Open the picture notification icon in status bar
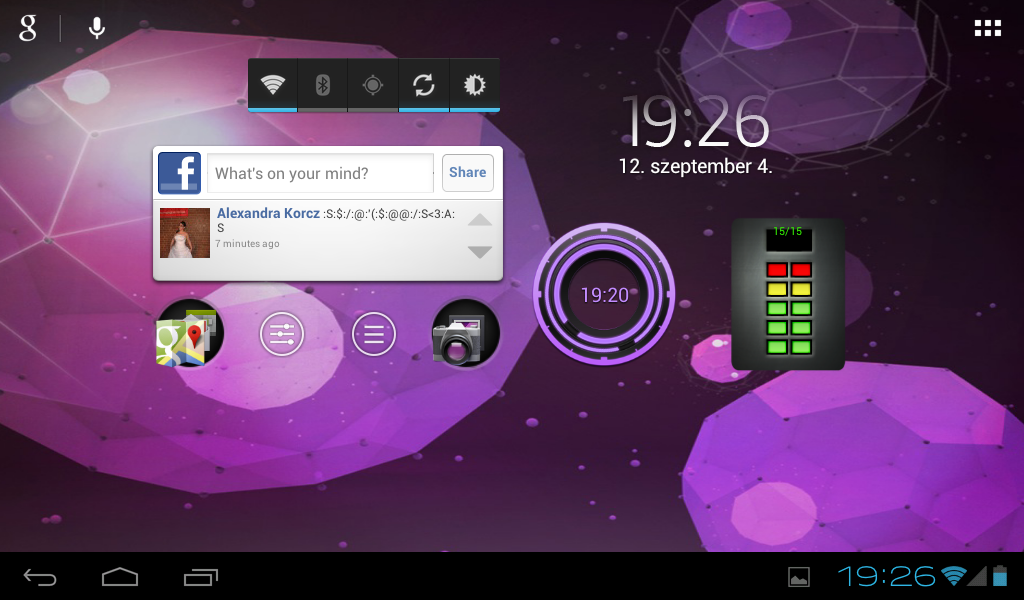 (799, 577)
